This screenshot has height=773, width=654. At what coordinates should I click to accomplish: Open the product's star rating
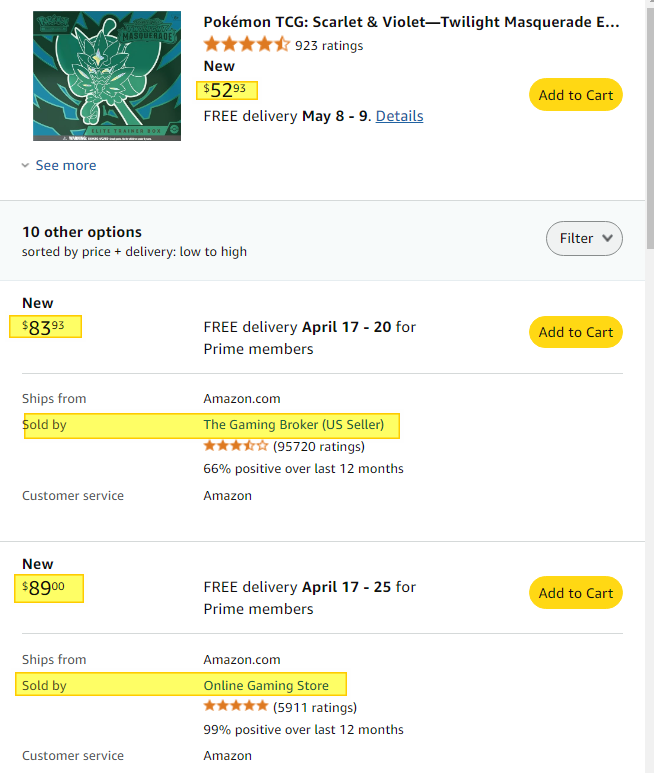coord(247,44)
